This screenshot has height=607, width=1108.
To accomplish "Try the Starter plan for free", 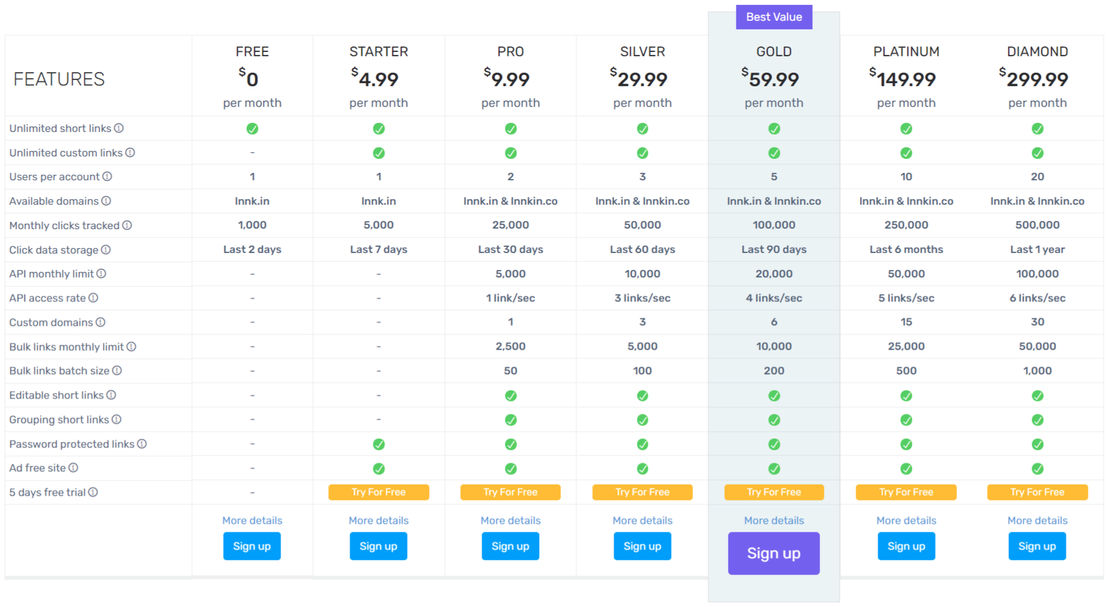I will 379,493.
